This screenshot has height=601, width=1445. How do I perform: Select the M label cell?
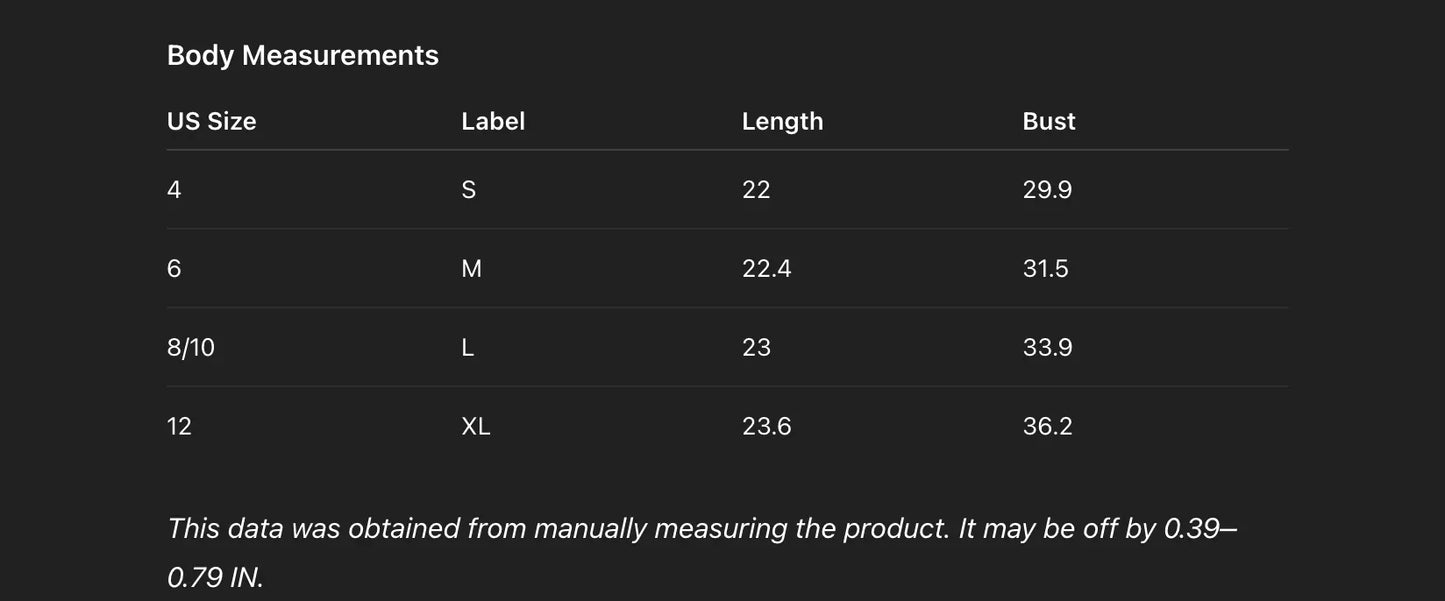471,269
